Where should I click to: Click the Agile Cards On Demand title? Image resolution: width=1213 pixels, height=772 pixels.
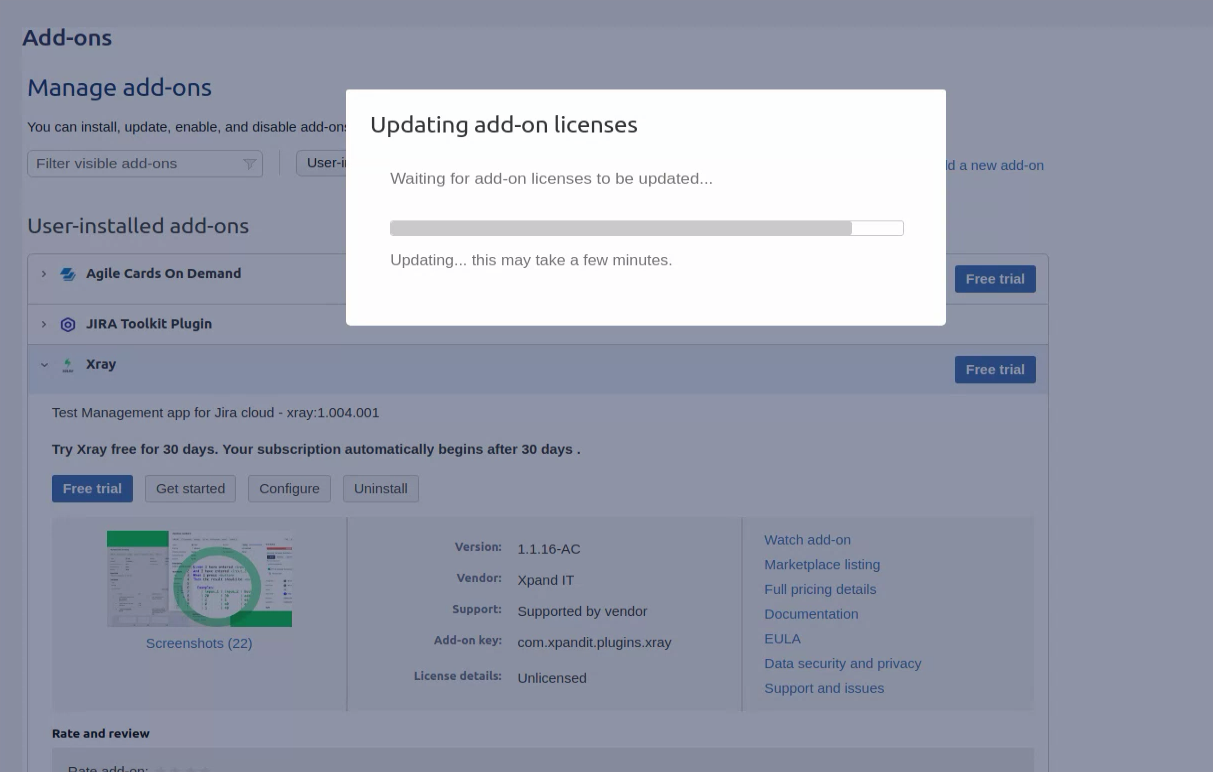point(163,273)
